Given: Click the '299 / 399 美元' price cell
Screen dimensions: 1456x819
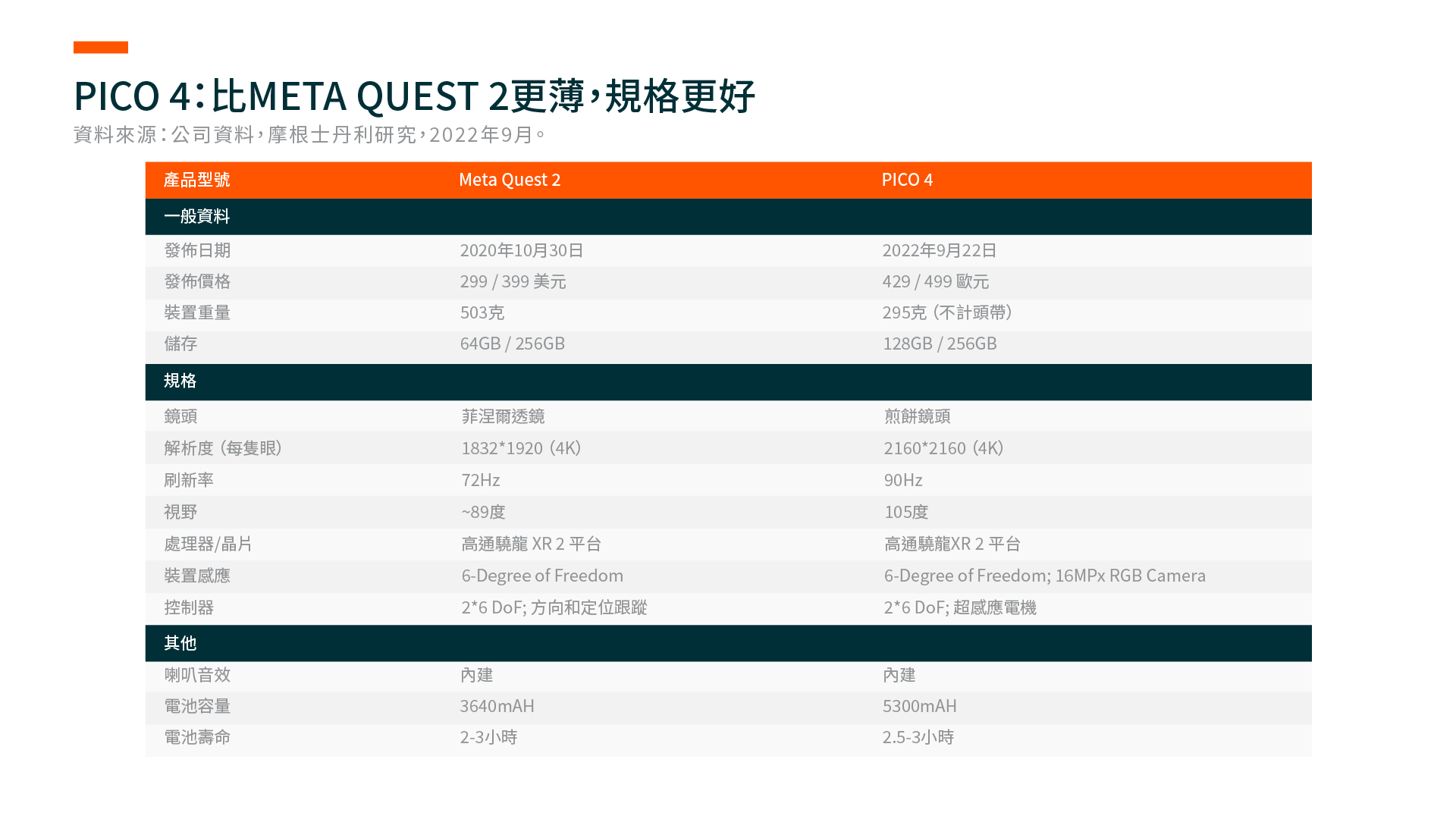Looking at the screenshot, I should (513, 281).
